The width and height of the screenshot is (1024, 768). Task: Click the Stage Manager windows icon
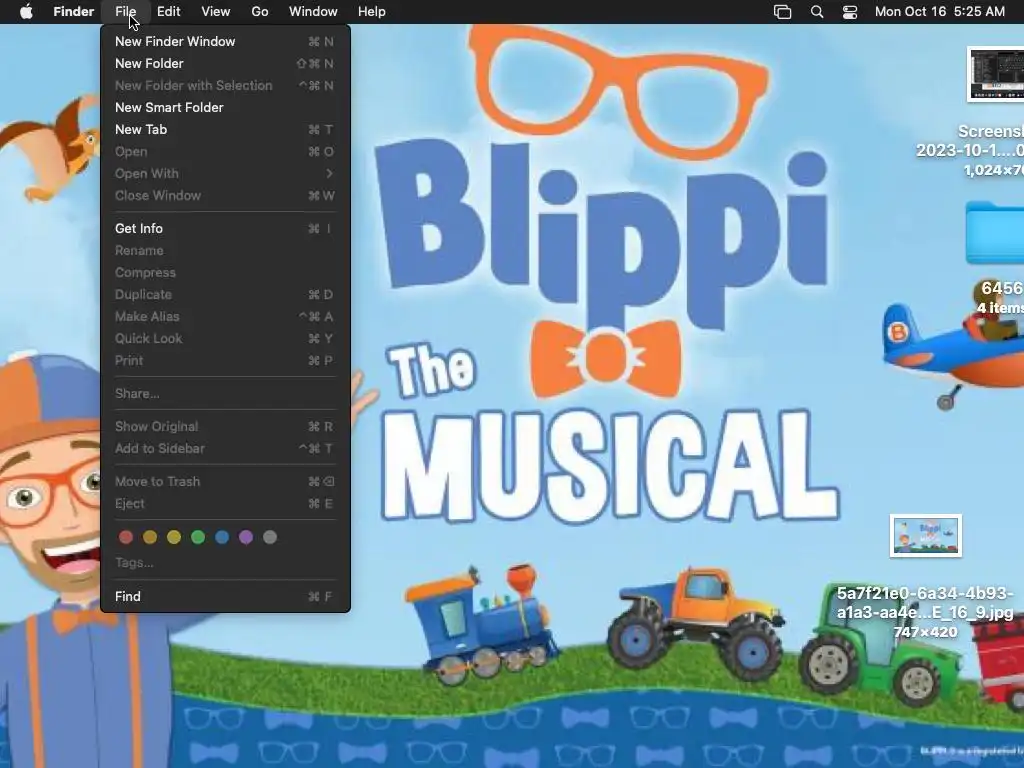click(782, 12)
